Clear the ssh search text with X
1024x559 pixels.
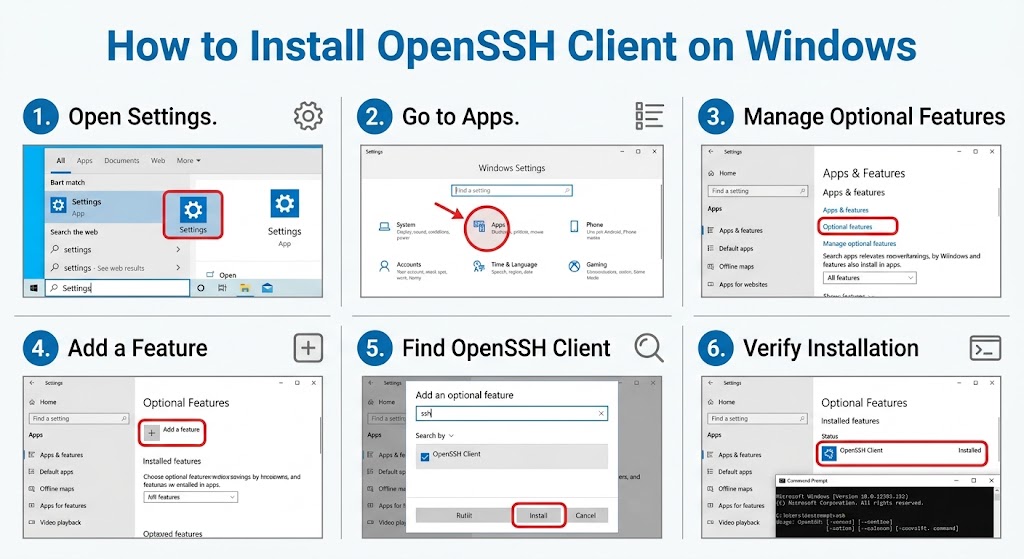point(601,413)
